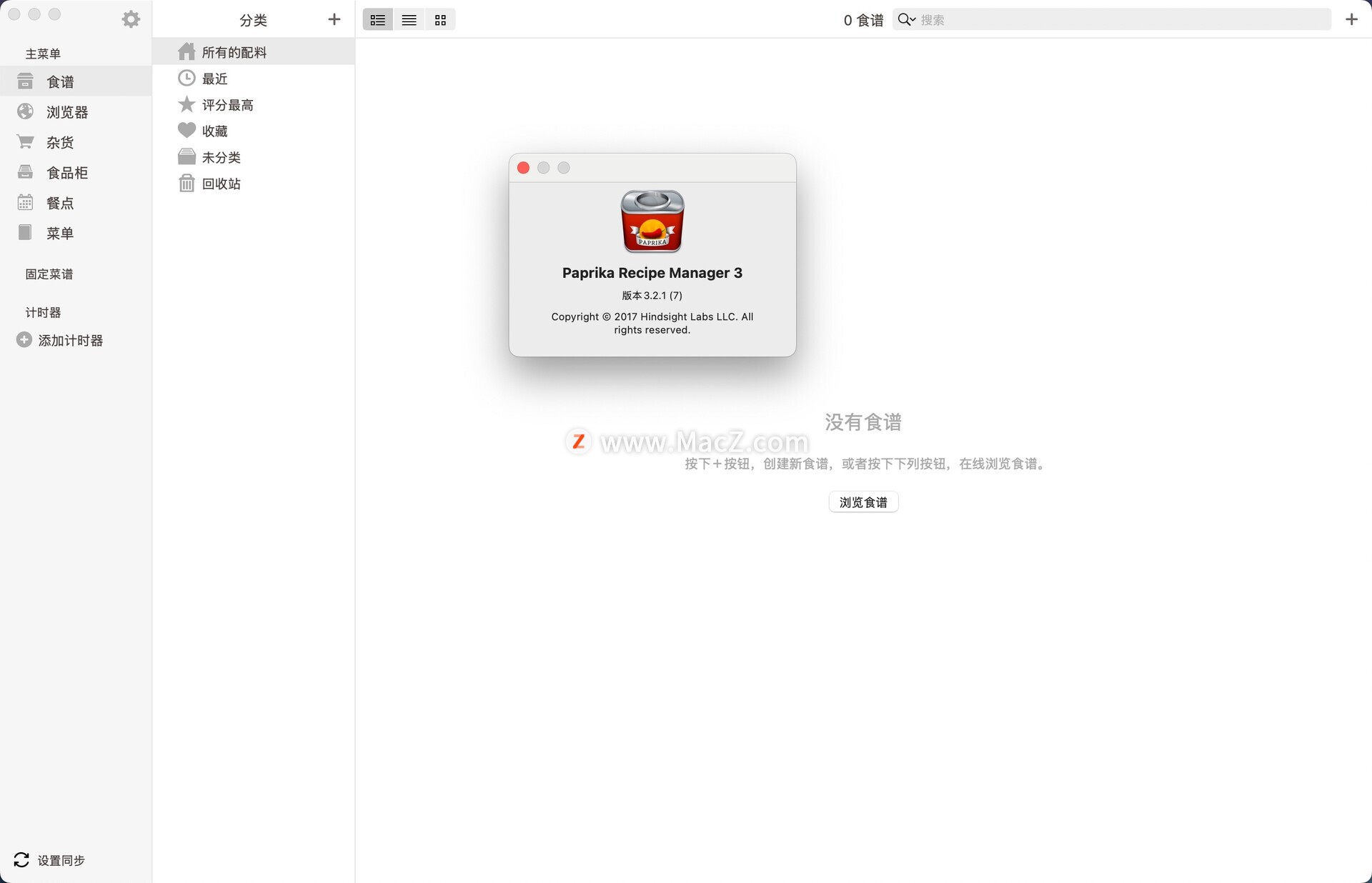The width and height of the screenshot is (1372, 883).
Task: Click the globe icon beside 浏览器
Action: pos(25,111)
